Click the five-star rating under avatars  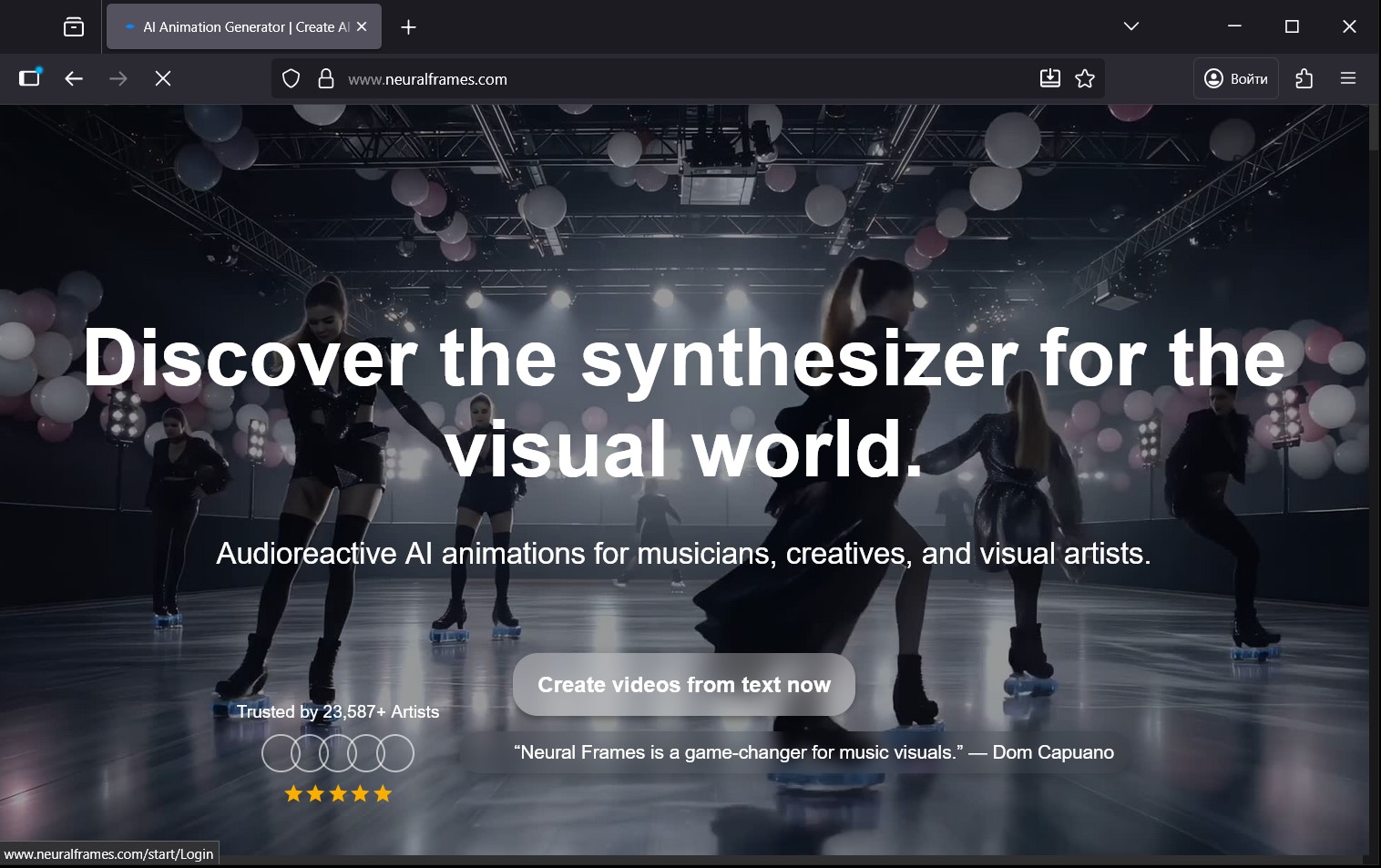(338, 793)
